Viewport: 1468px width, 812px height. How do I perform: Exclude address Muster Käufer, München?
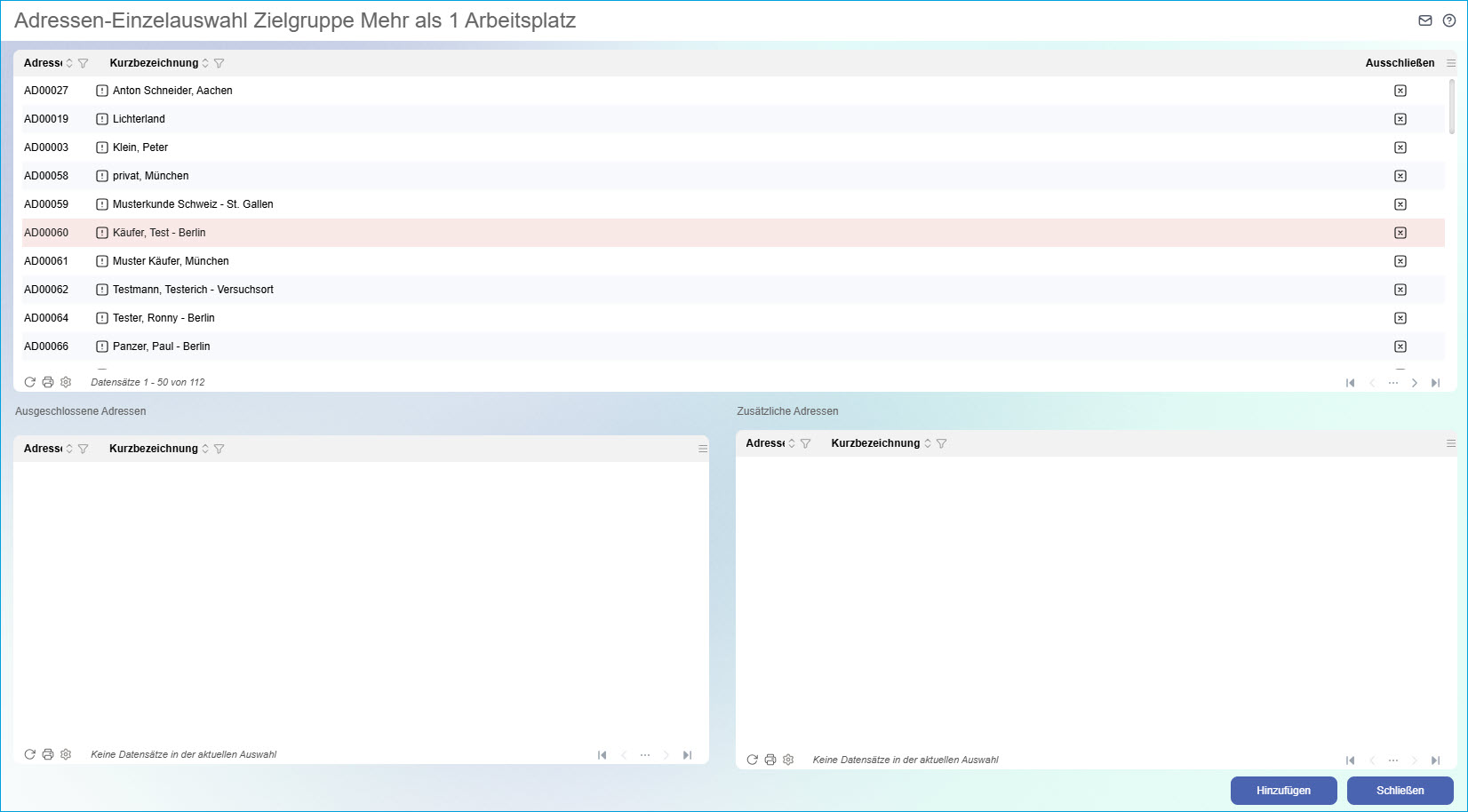[1400, 261]
